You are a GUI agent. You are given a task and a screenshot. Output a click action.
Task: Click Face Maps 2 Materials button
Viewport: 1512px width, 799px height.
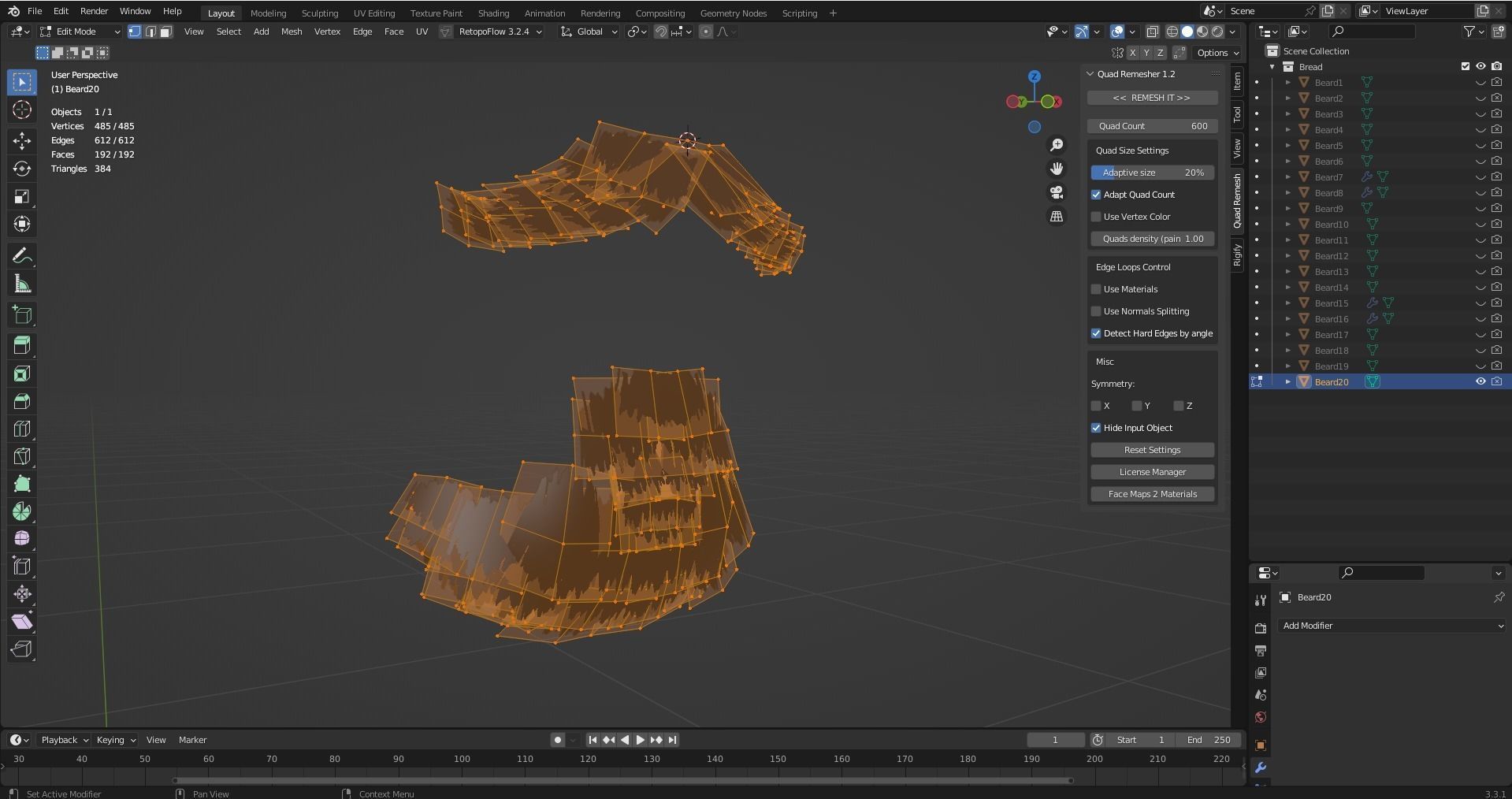[1152, 494]
